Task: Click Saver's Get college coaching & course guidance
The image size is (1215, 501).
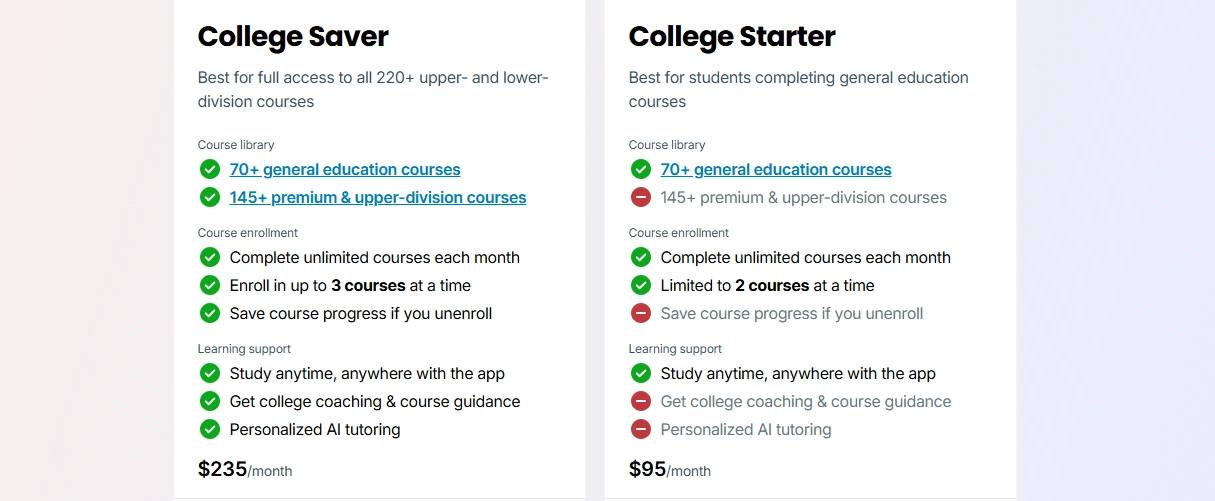Action: point(374,402)
